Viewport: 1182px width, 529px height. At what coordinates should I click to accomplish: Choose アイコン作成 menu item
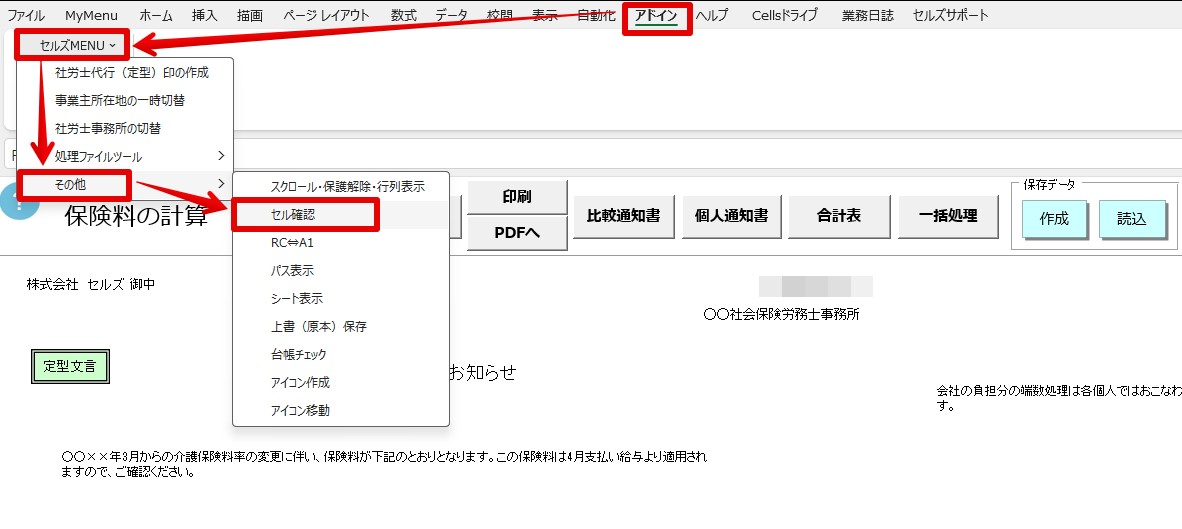click(341, 382)
